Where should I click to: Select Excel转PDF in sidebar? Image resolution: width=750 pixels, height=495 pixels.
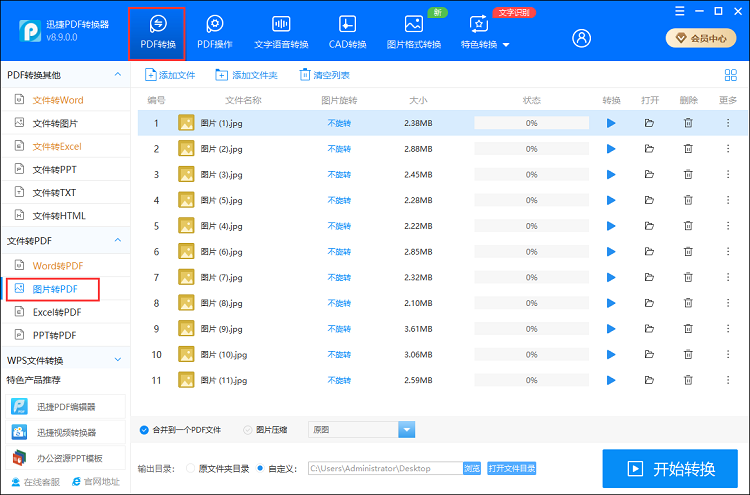point(56,312)
